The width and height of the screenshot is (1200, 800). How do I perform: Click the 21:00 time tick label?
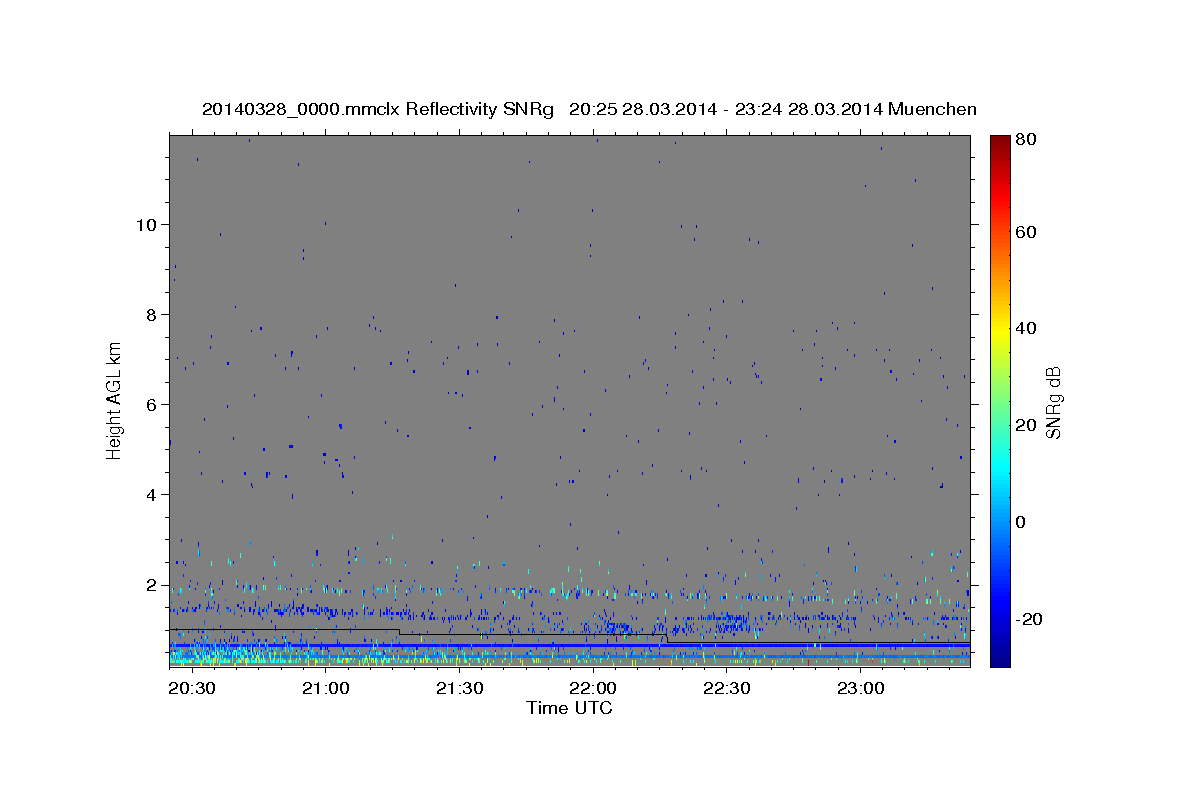324,689
